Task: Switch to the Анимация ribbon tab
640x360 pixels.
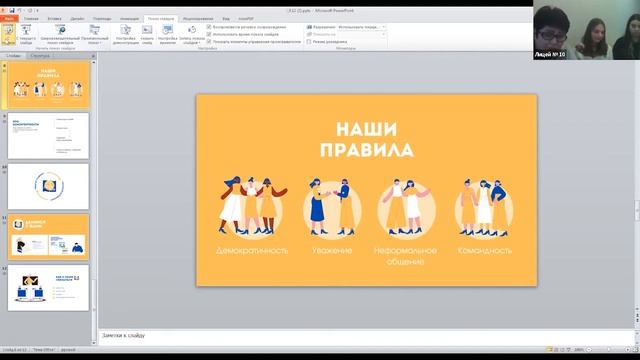Action: (x=129, y=19)
